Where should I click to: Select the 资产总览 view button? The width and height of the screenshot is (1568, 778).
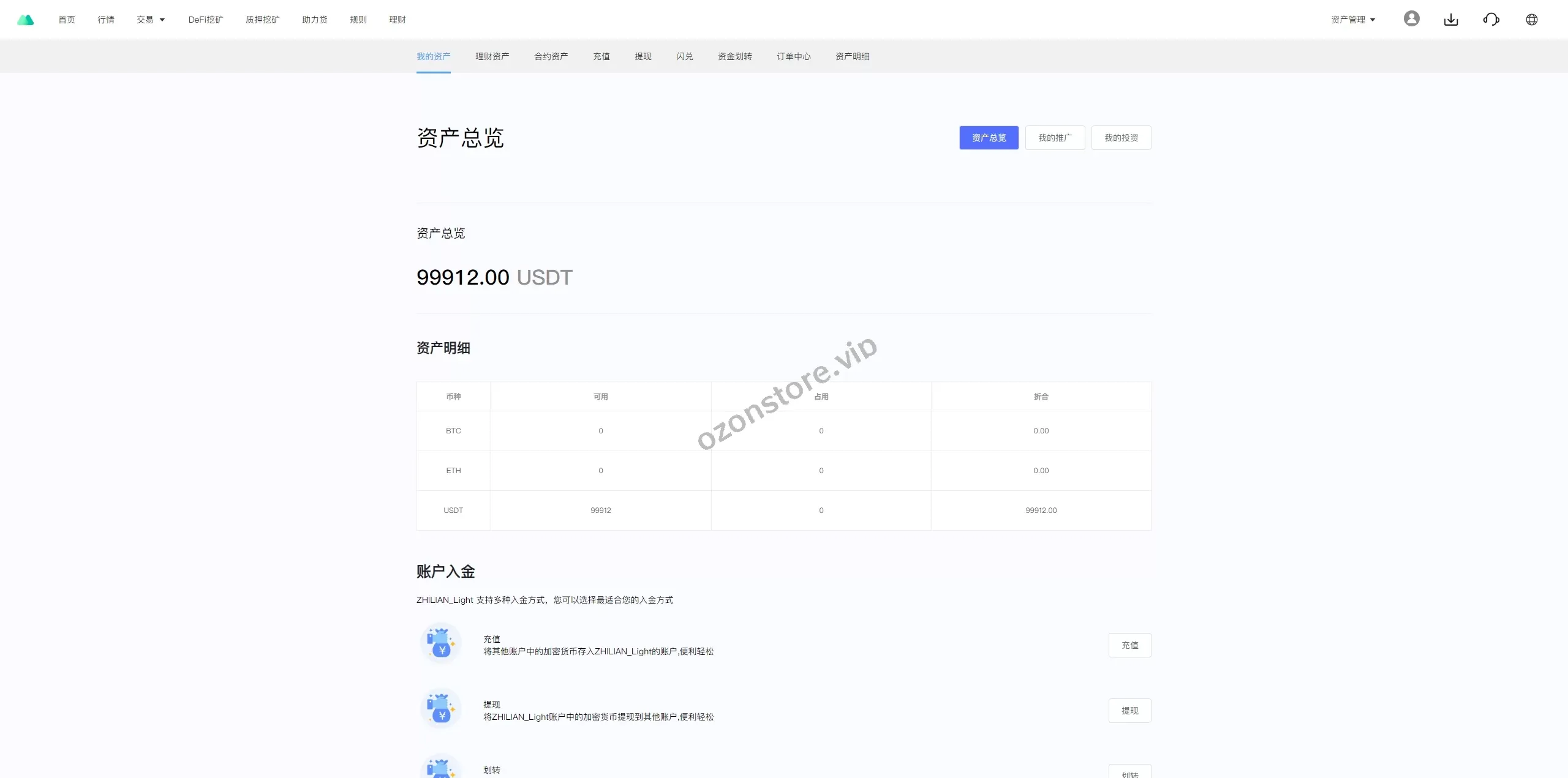(x=989, y=138)
